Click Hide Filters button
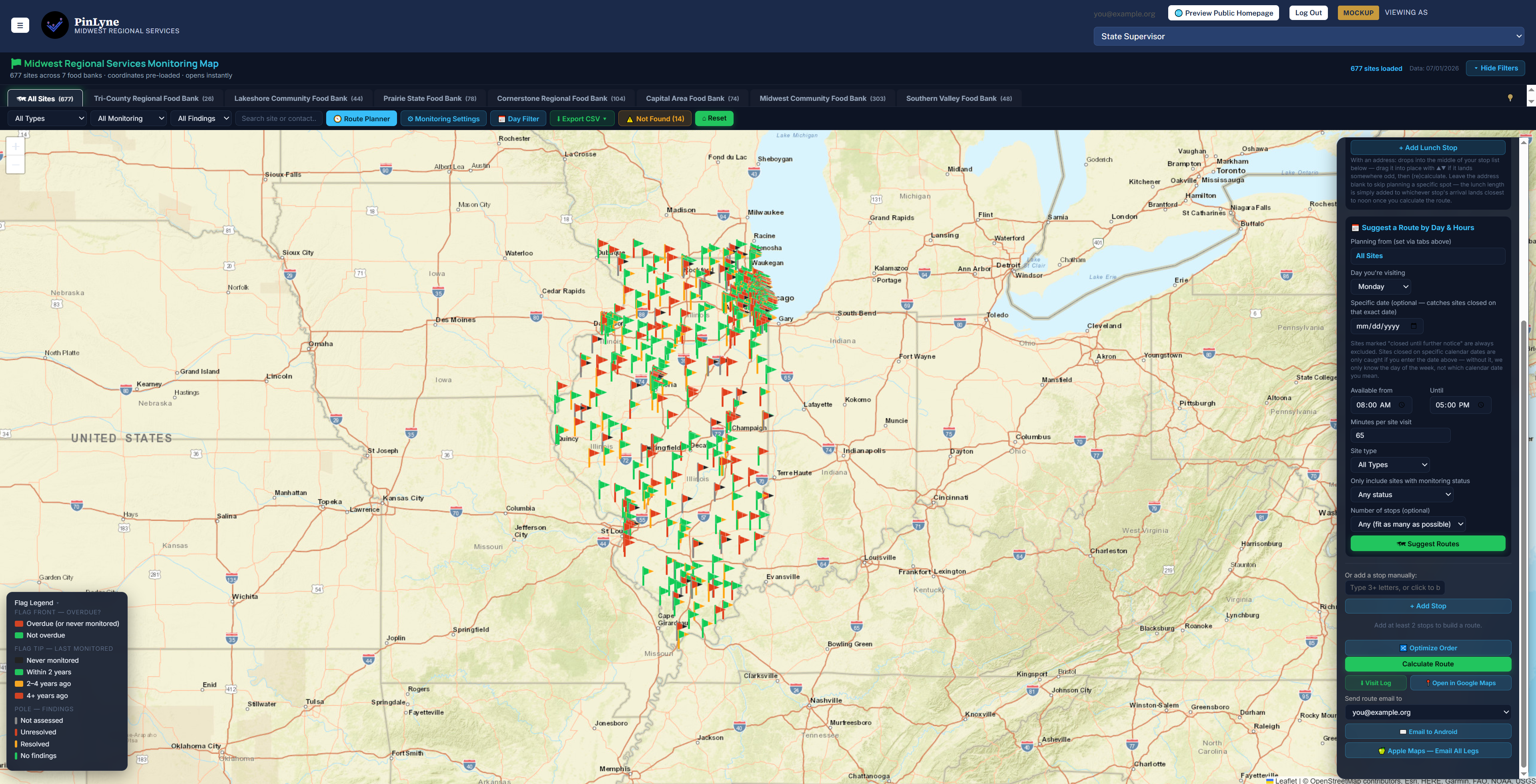Viewport: 1536px width, 784px height. click(1495, 68)
